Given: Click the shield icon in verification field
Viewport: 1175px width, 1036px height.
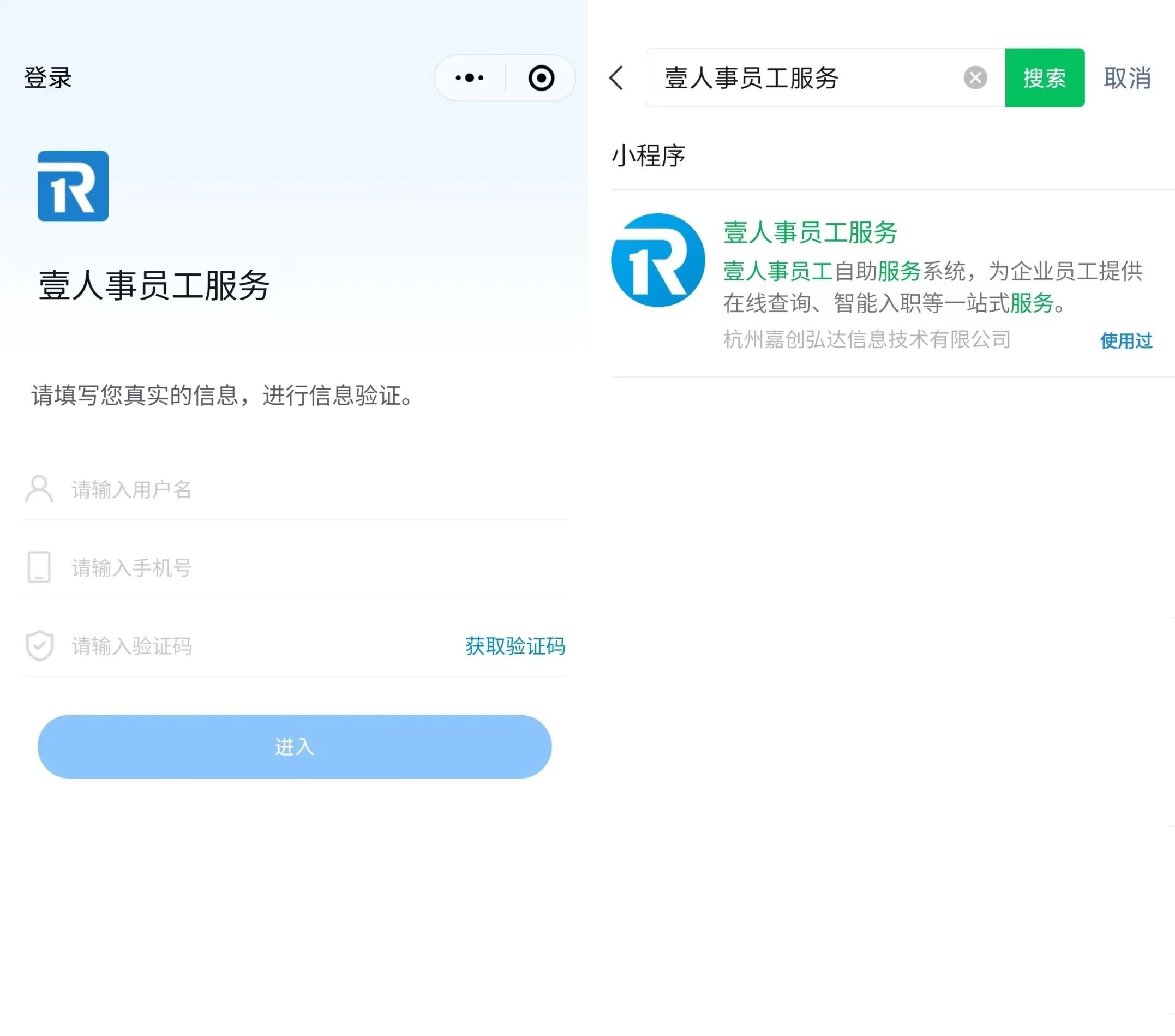Looking at the screenshot, I should (40, 645).
